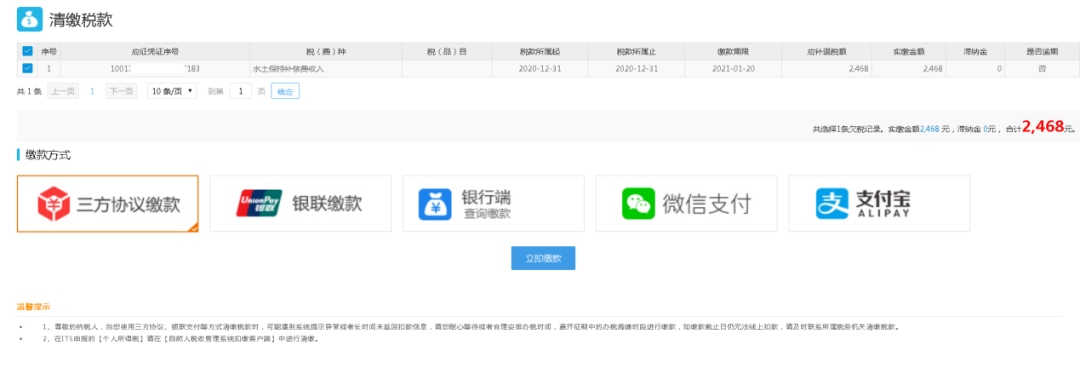Image resolution: width=1080 pixels, height=374 pixels.
Task: Select the 支付宝 Alipay option
Action: point(879,204)
